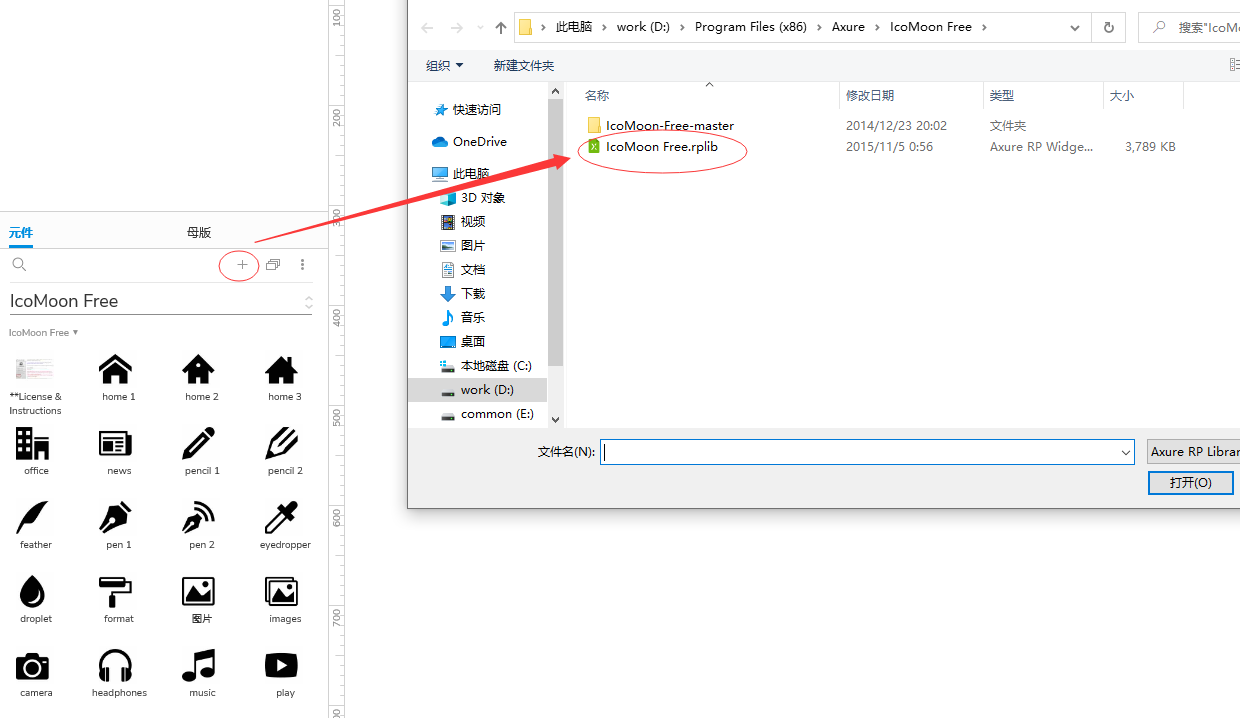The height and width of the screenshot is (718, 1240).
Task: Refresh the file dialog folder view
Action: point(1108,27)
